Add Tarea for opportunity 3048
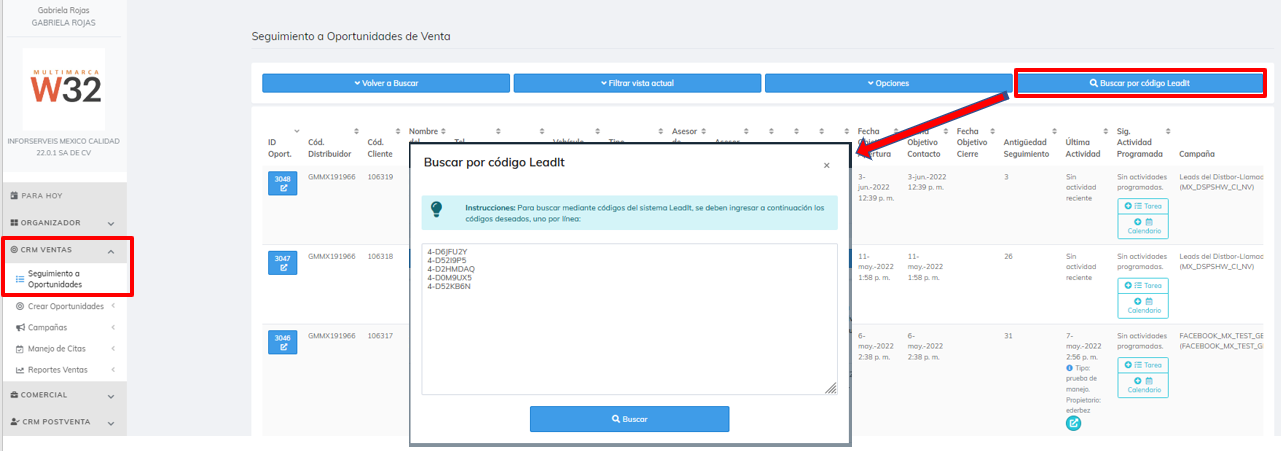Screen dimensions: 1281x451 [x=1142, y=206]
